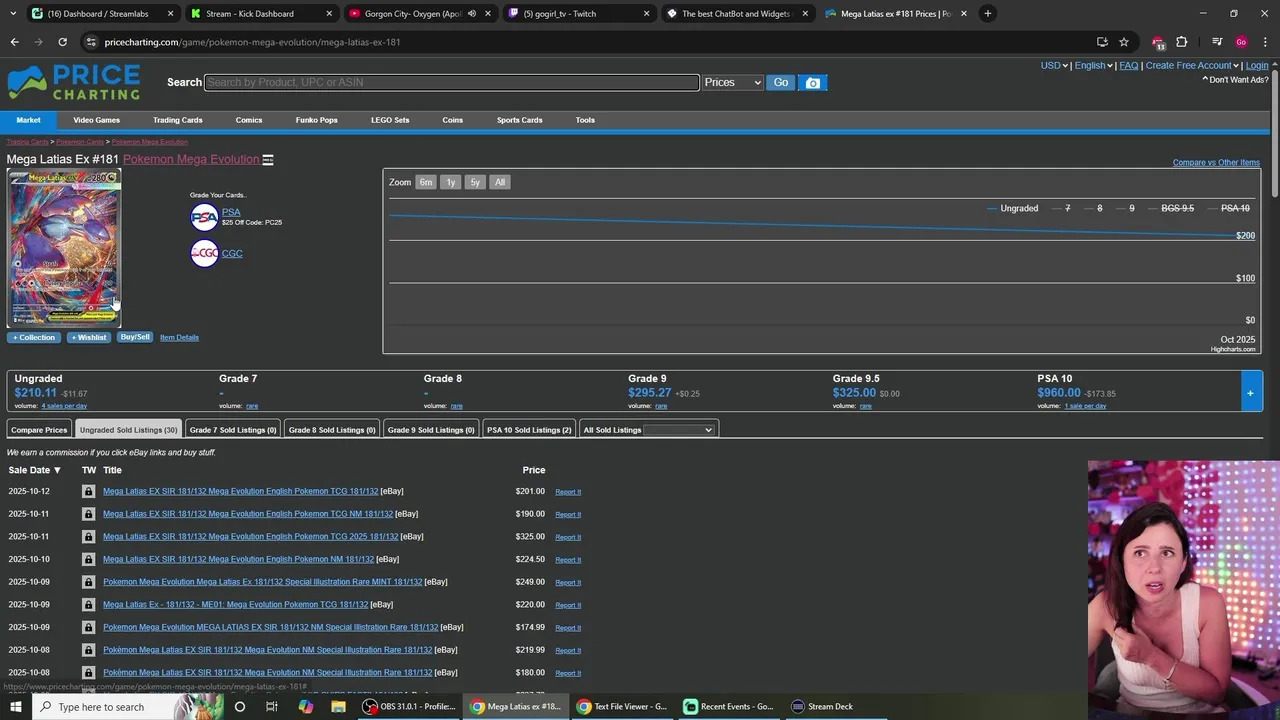Open Task View on taskbar
1280x720 pixels.
click(271, 707)
